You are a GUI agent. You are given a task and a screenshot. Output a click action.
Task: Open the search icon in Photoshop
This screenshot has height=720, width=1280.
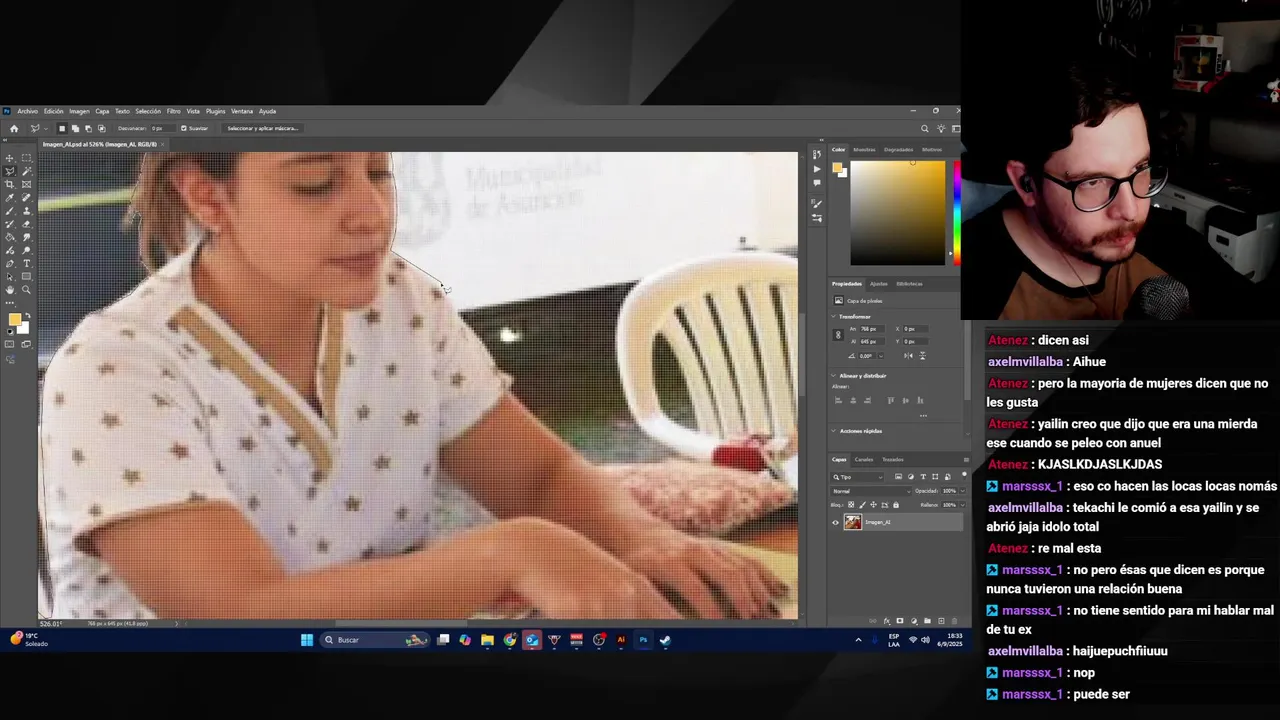click(924, 128)
